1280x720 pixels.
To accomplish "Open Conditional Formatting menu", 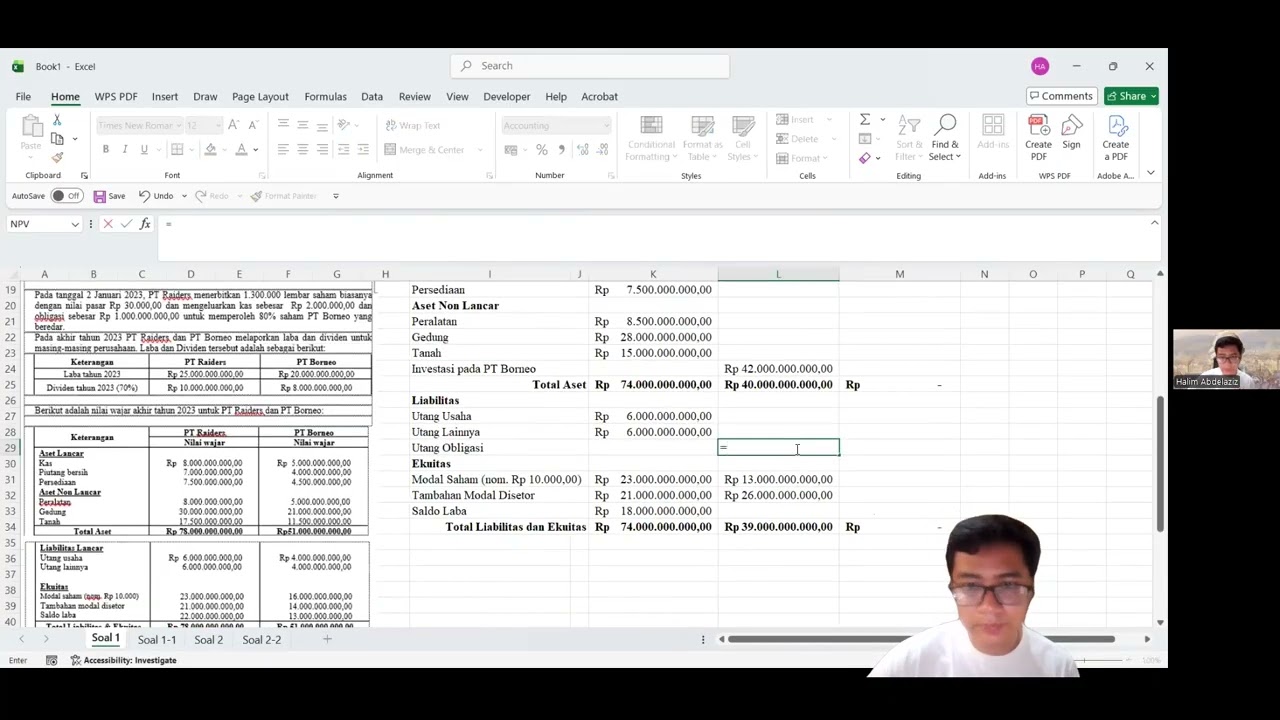I will coord(651,139).
